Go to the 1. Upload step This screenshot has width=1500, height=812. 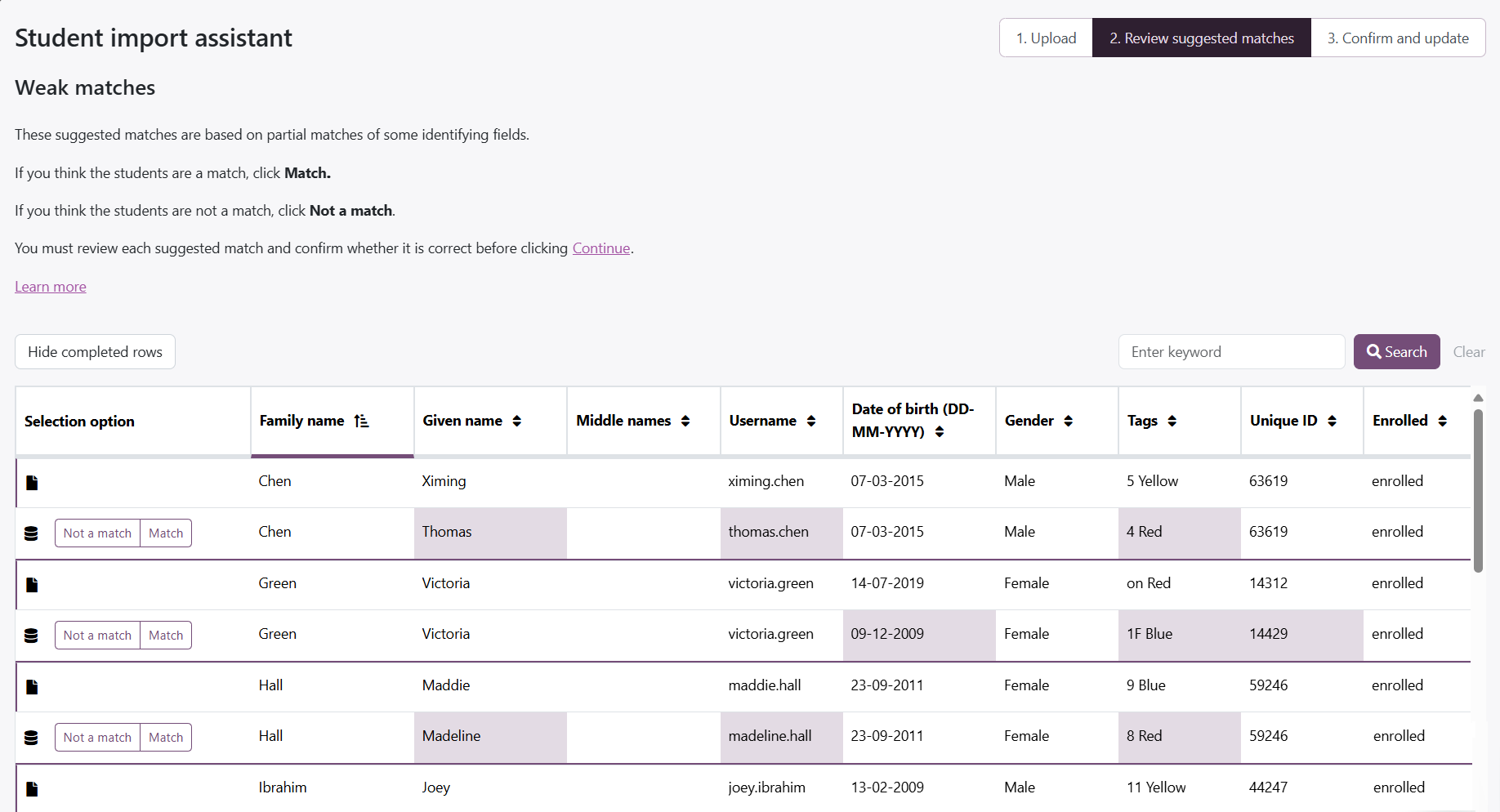point(1046,38)
